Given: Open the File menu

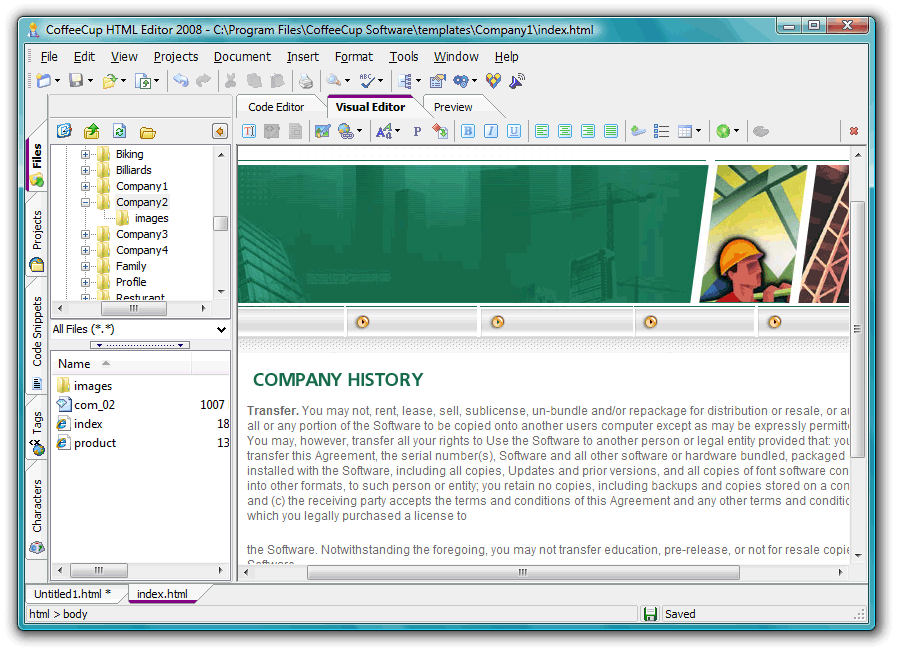Looking at the screenshot, I should (x=49, y=57).
